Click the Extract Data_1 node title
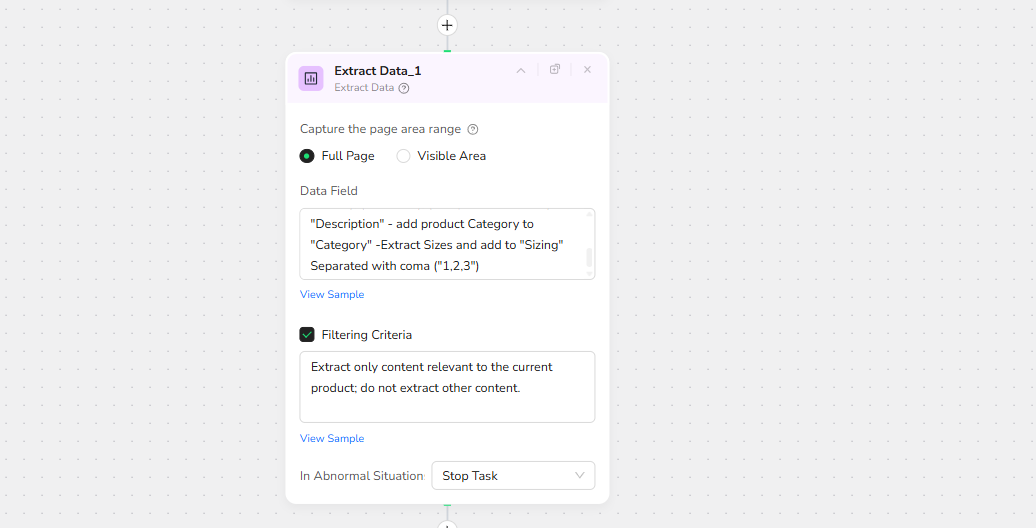The height and width of the screenshot is (528, 1036). [377, 71]
